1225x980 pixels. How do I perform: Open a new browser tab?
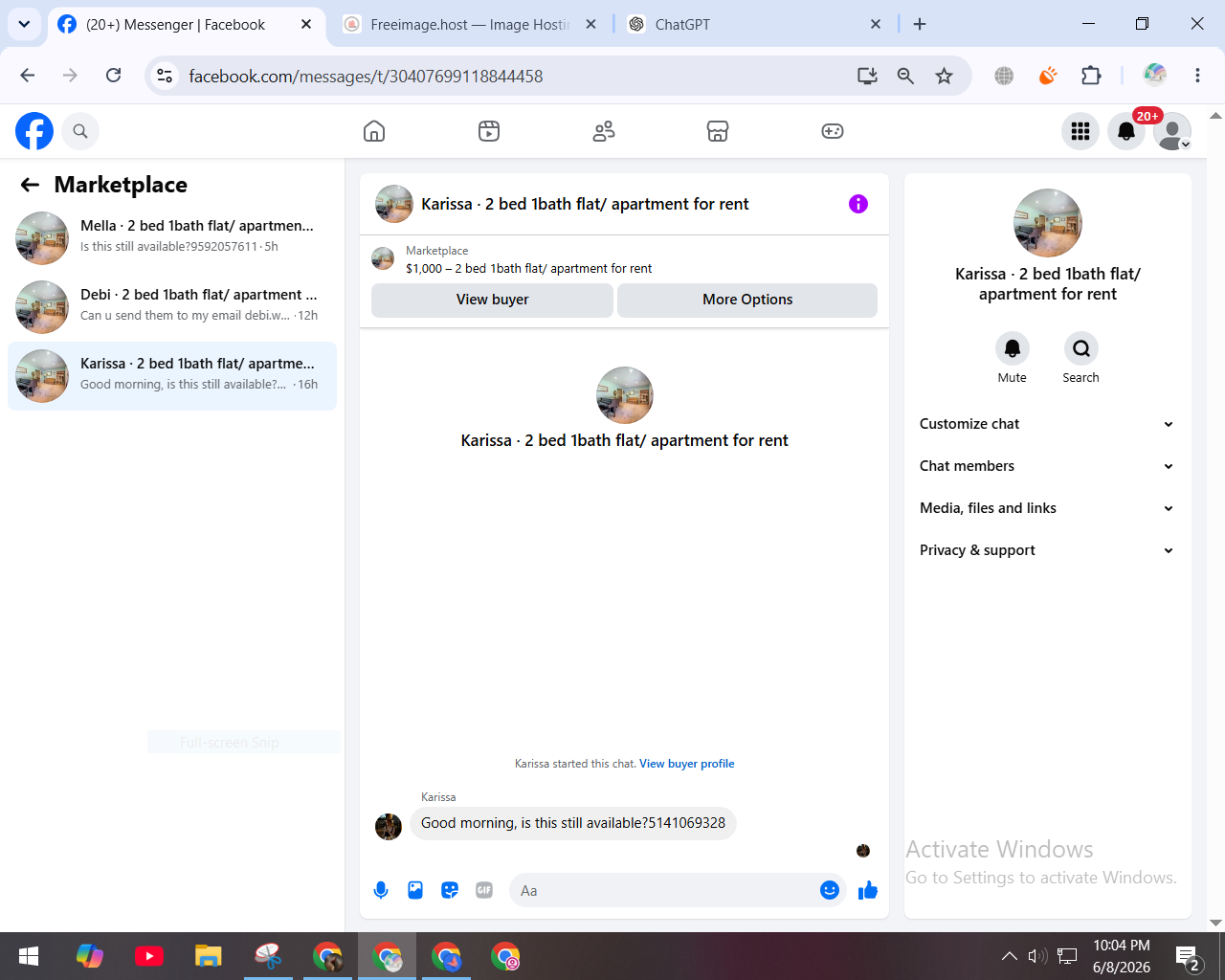(x=920, y=25)
